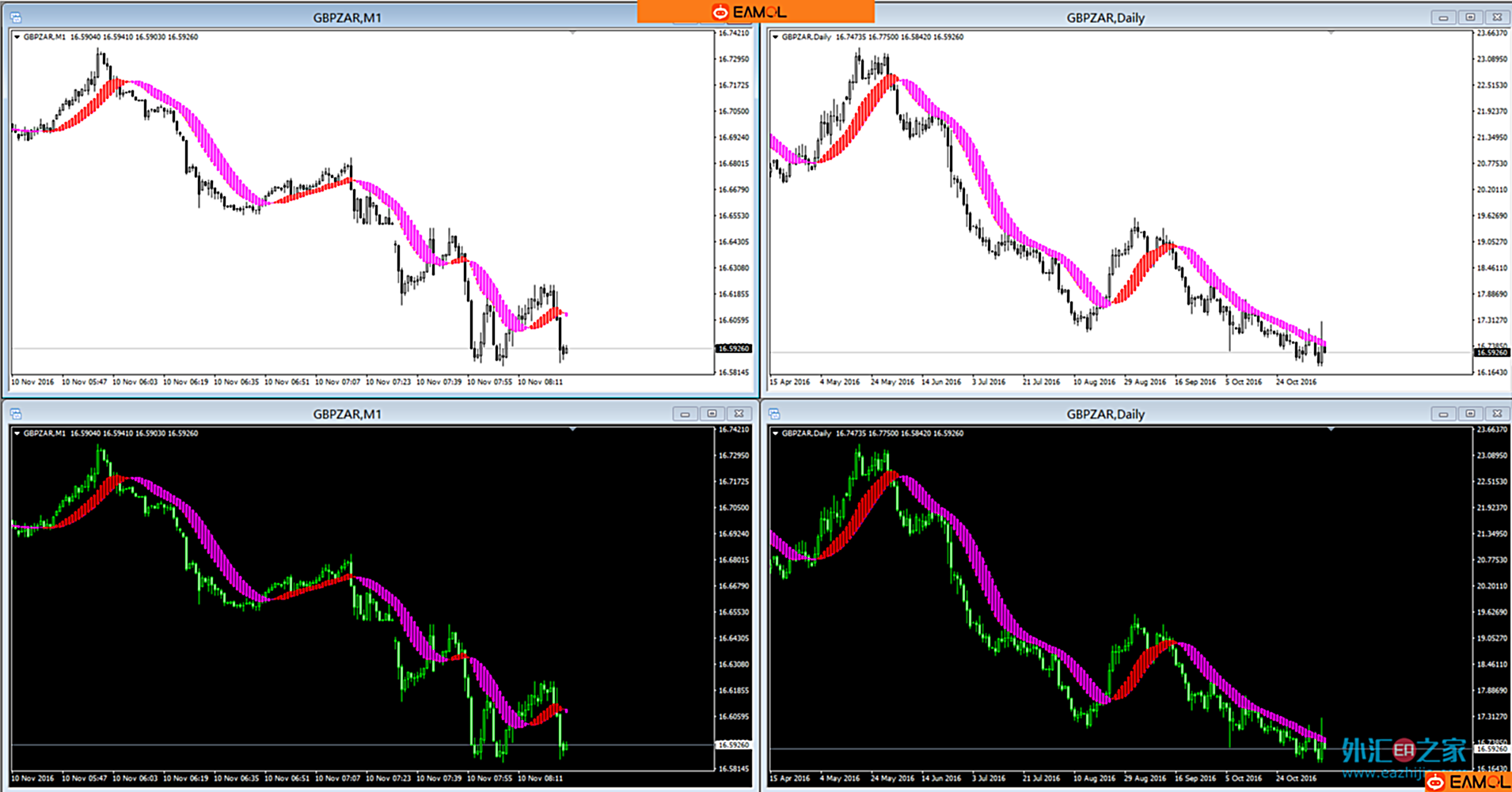Viewport: 1512px width, 792px height.
Task: Click price 17.88690 on white Daily chart axis
Action: tap(1492, 294)
